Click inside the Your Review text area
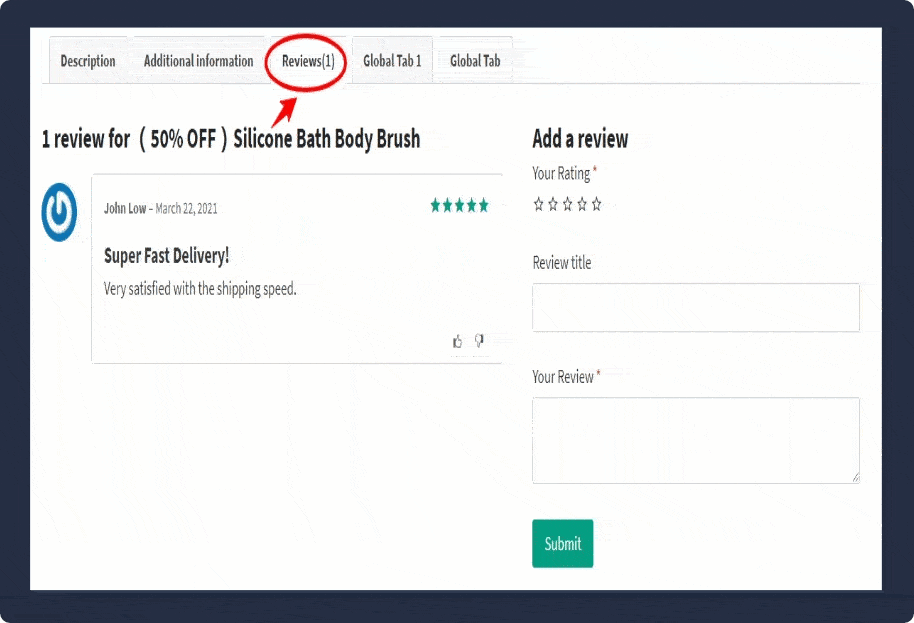This screenshot has height=623, width=914. [x=695, y=440]
